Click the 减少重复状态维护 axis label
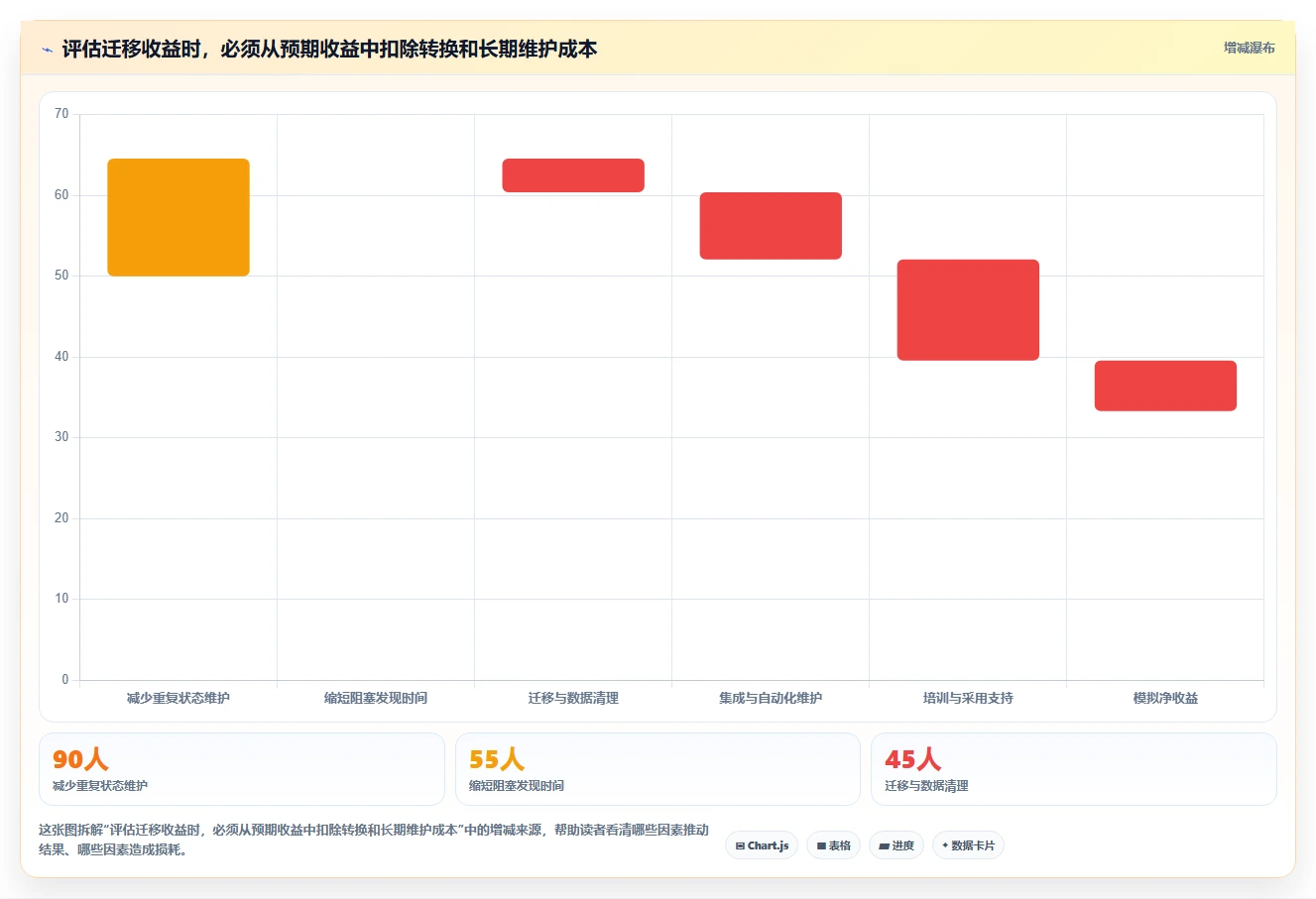1316x899 pixels. click(179, 698)
